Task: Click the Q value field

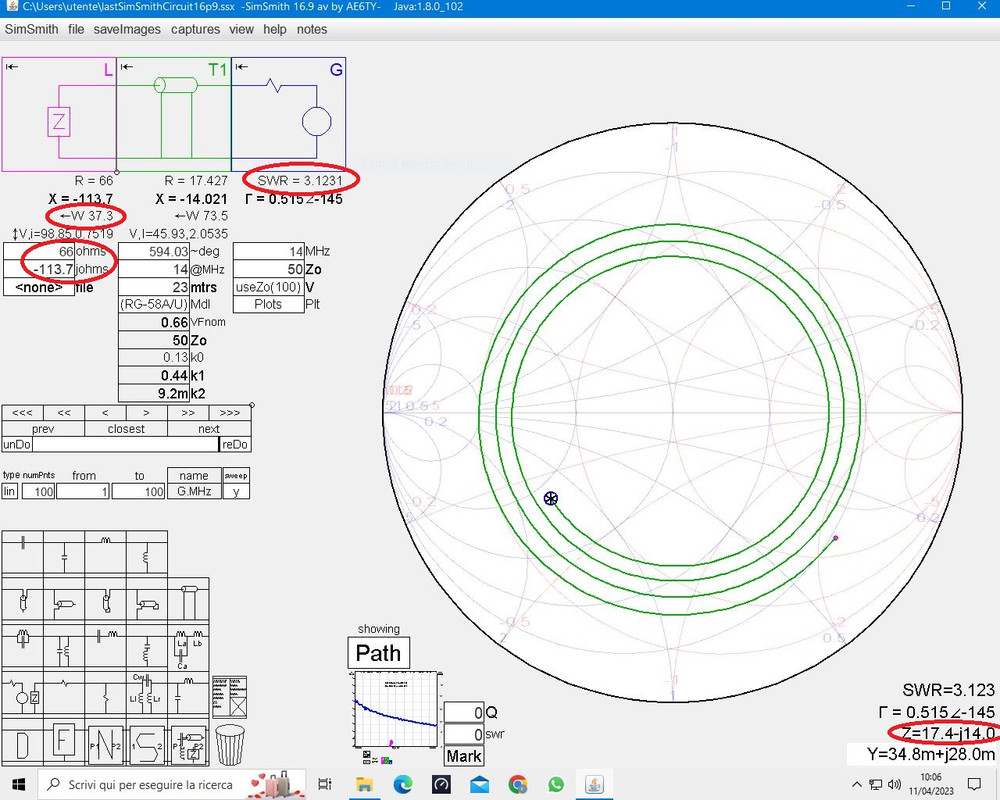Action: (464, 713)
